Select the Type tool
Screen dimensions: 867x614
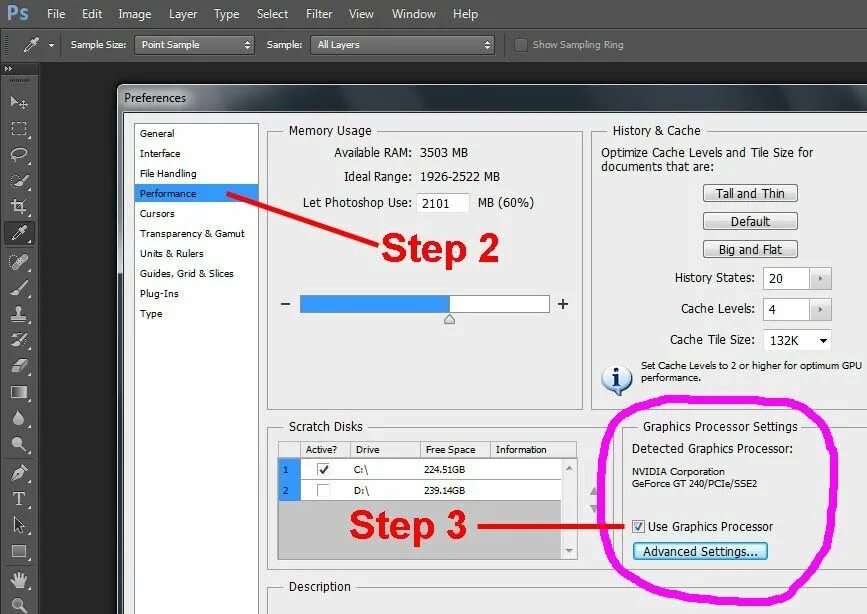19,499
